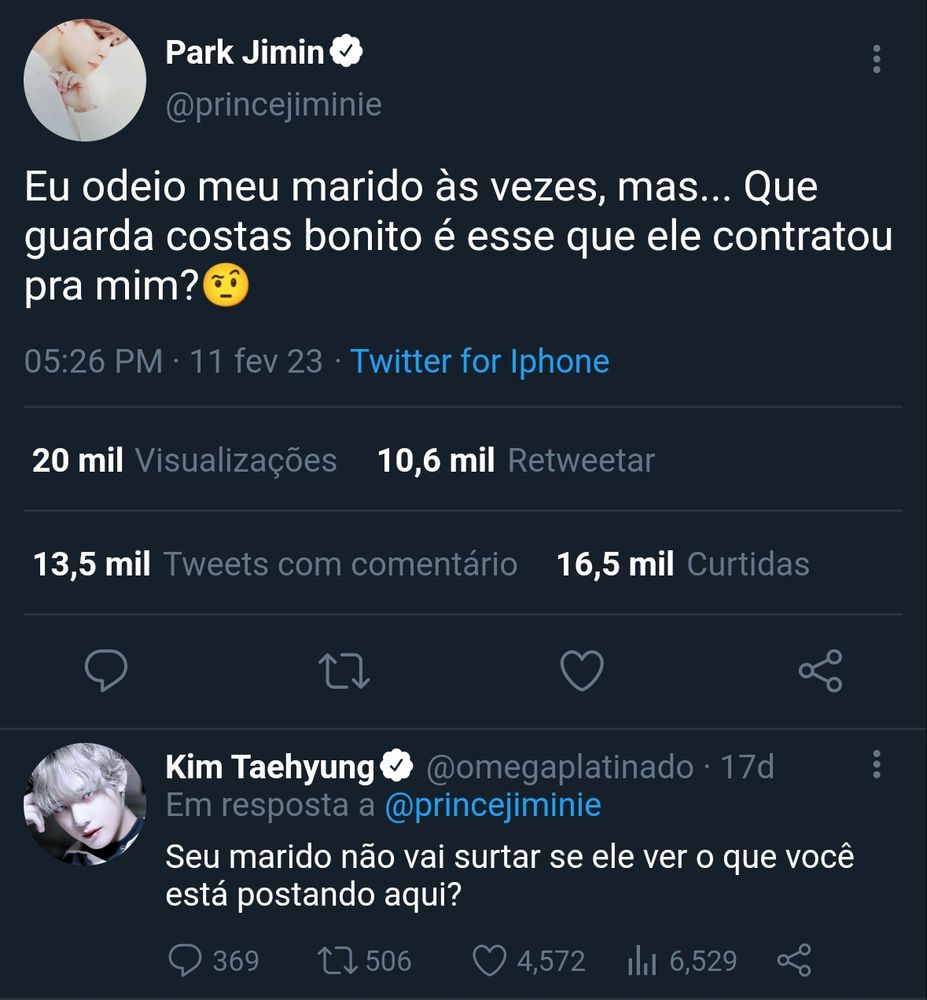The width and height of the screenshot is (927, 1000).
Task: View the 16,5 mil Curtidas list
Action: [683, 564]
